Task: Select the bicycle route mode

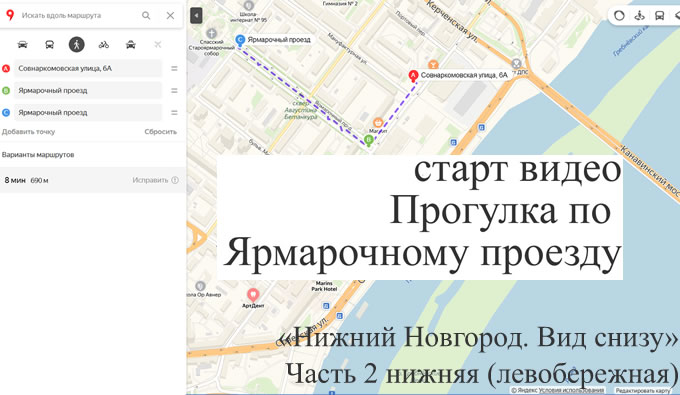Action: [x=104, y=45]
